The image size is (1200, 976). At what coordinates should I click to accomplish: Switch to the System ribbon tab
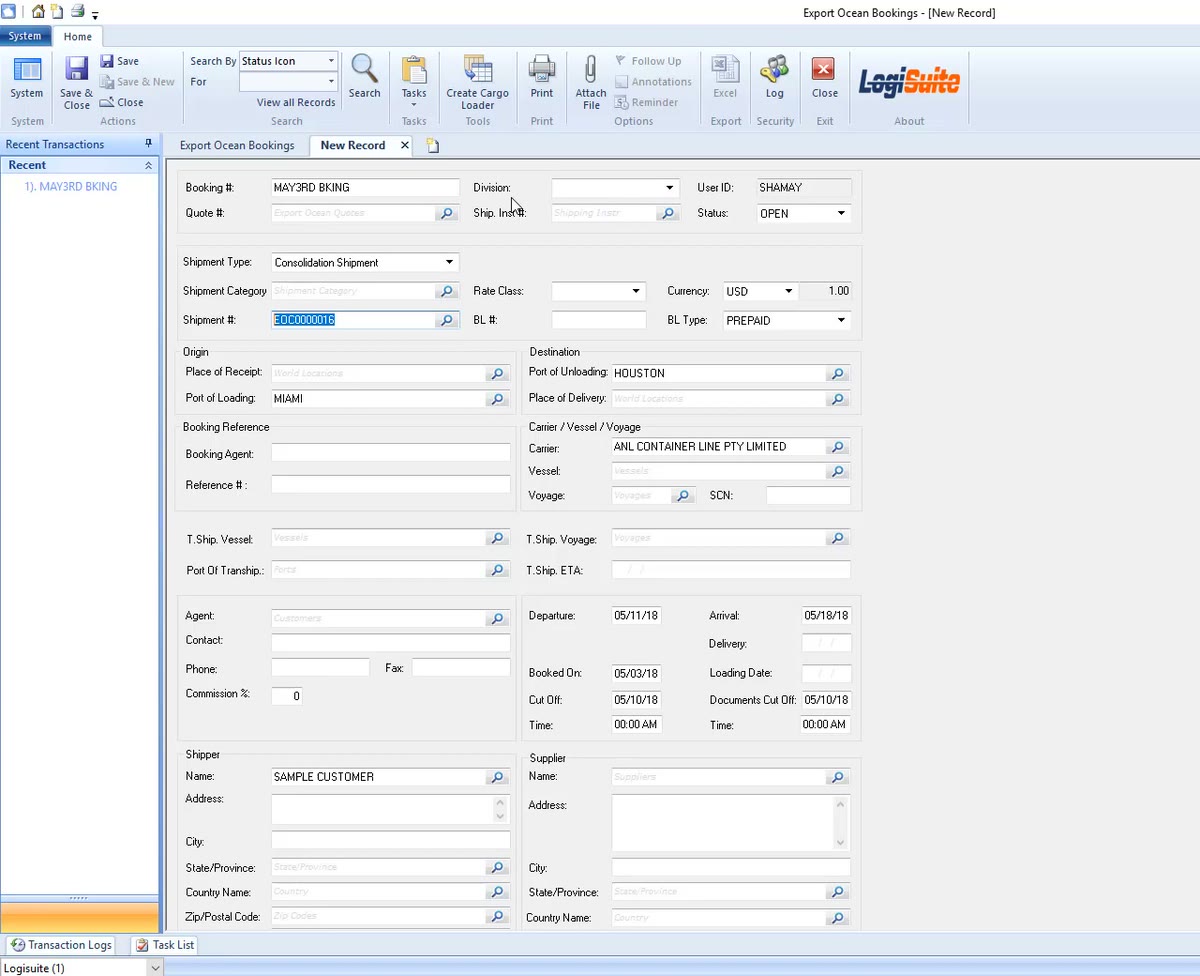[x=25, y=36]
